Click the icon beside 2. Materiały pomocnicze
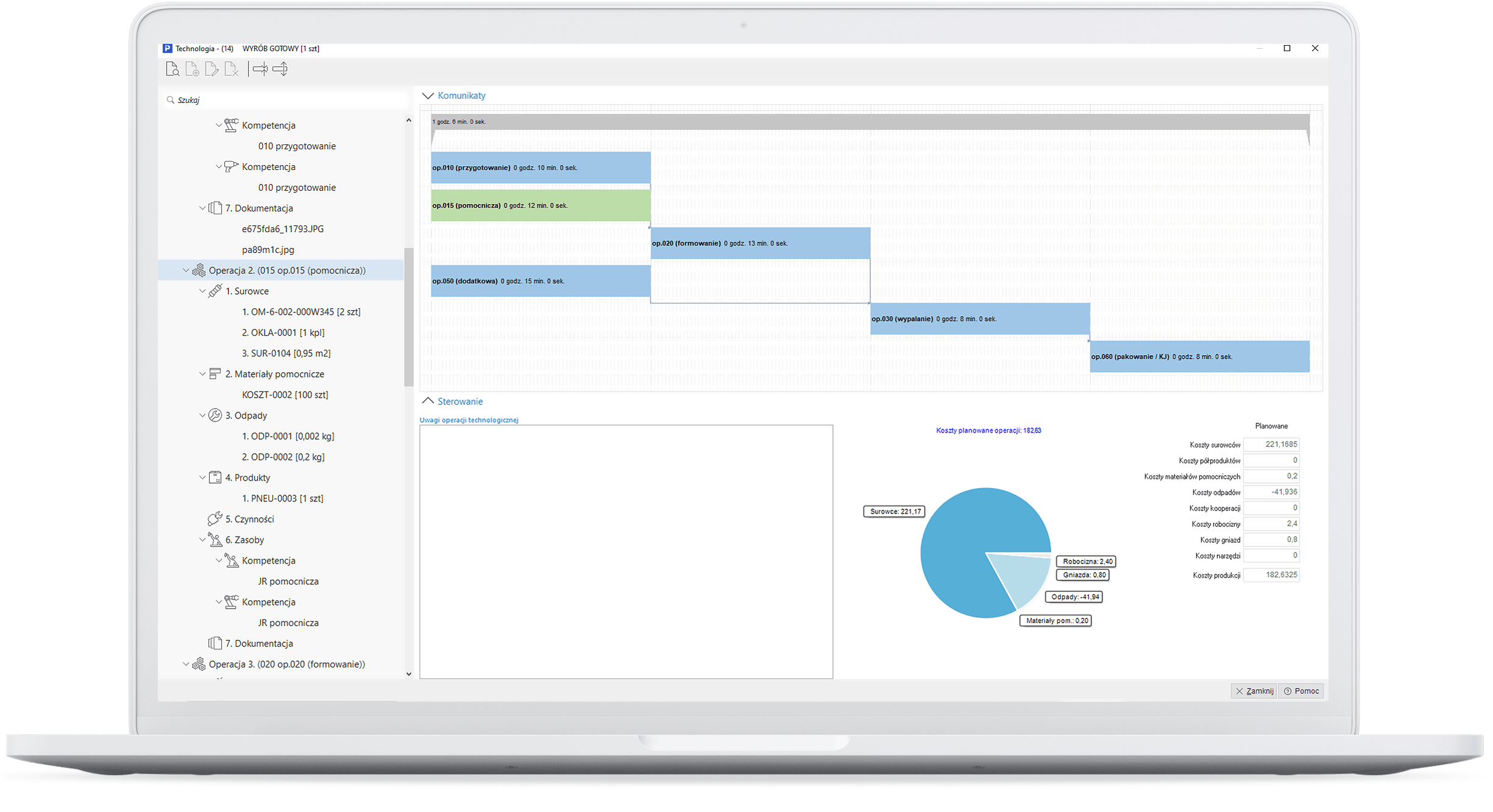Viewport: 1493px width, 812px height. point(215,373)
